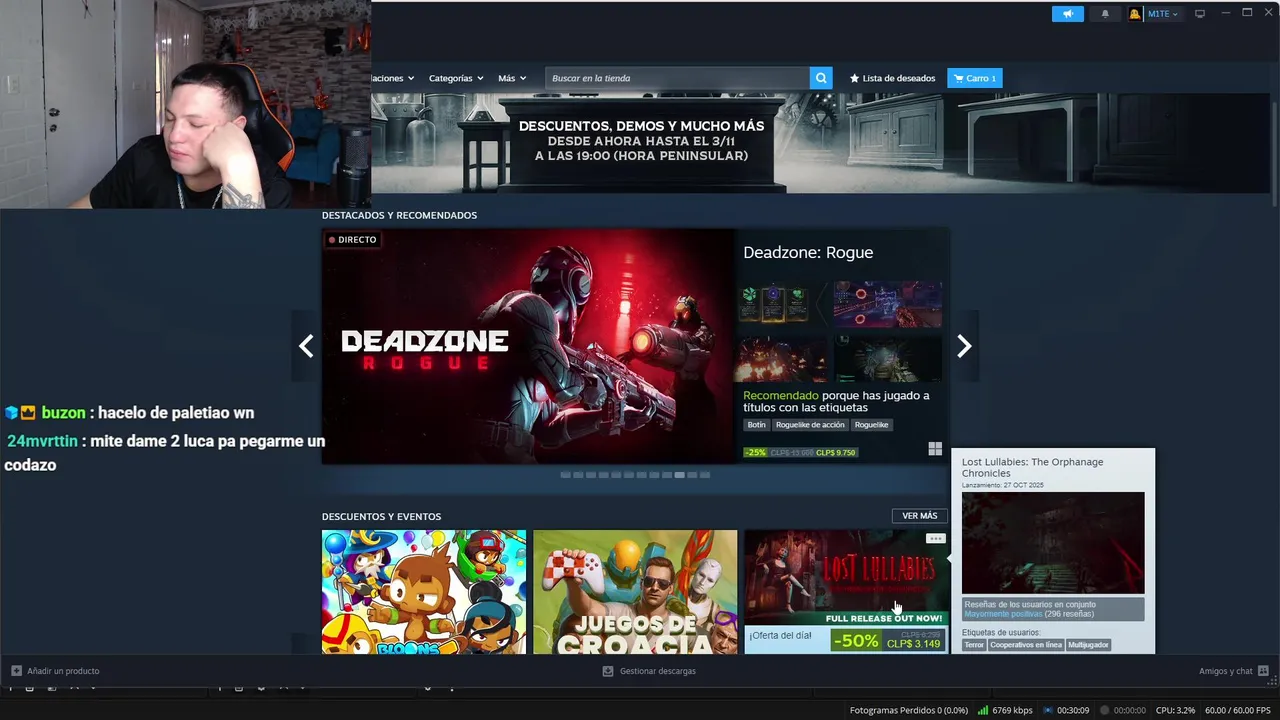Select the Roguelike de acción tag
1280x720 pixels.
pyautogui.click(x=810, y=425)
